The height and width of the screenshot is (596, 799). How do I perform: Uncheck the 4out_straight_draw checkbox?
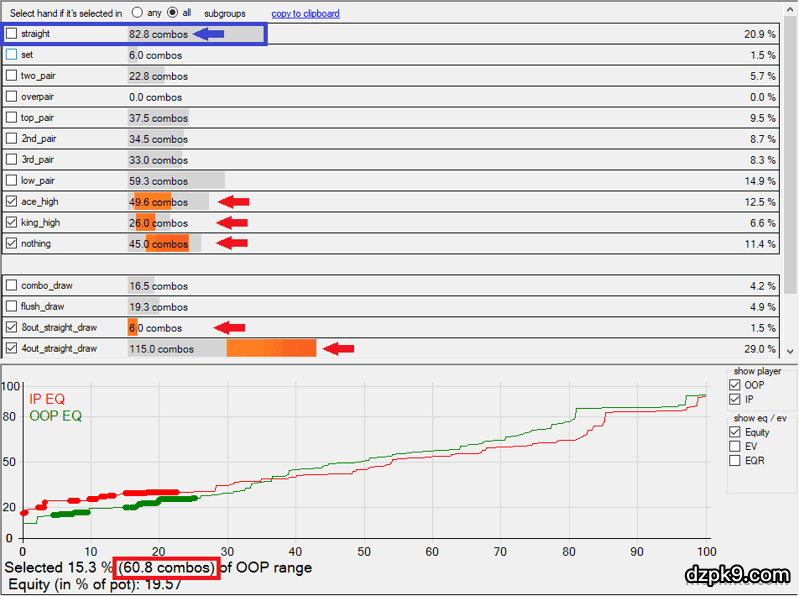coord(12,349)
